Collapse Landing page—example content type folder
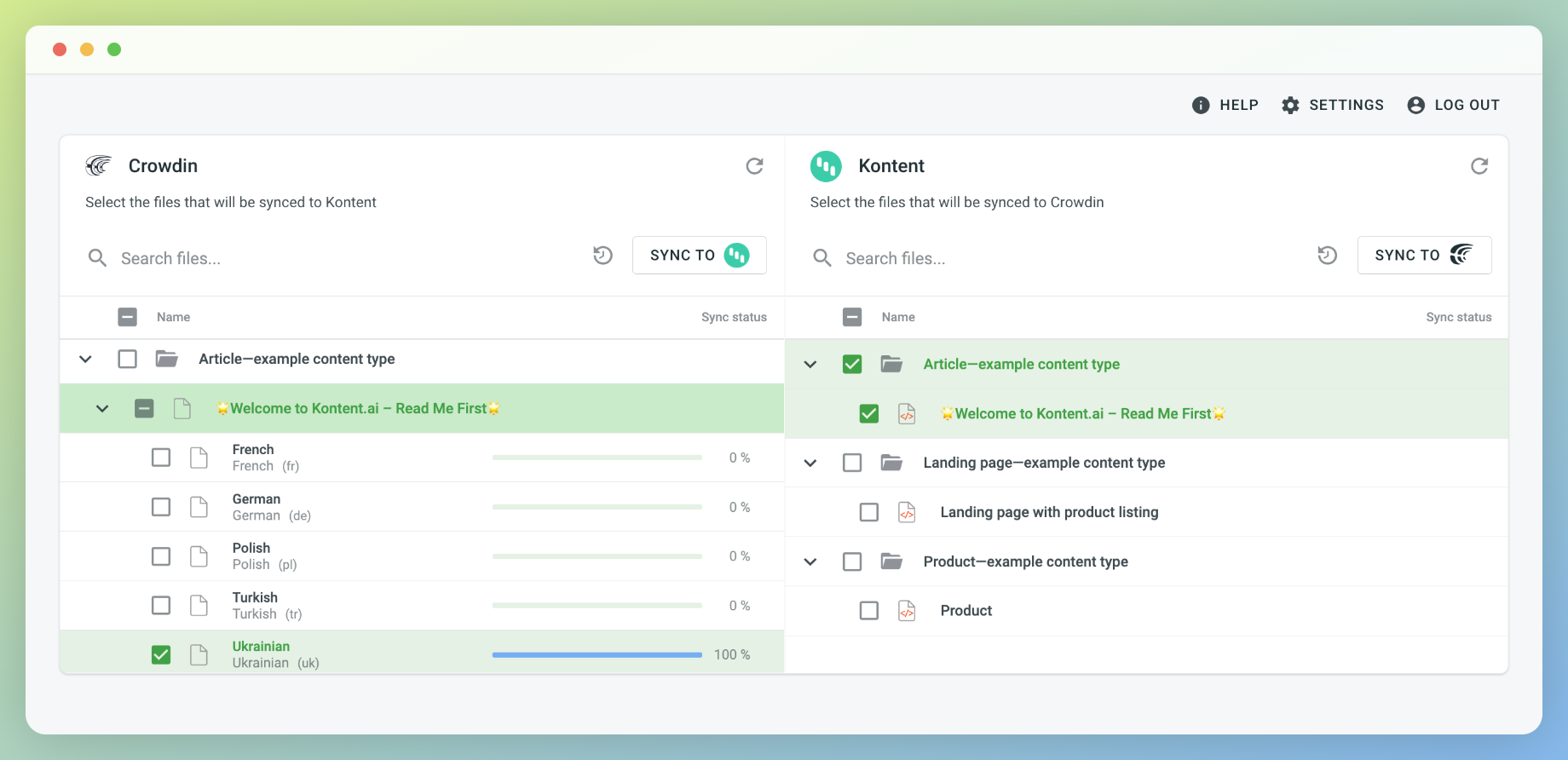This screenshot has width=1568, height=760. pos(810,463)
